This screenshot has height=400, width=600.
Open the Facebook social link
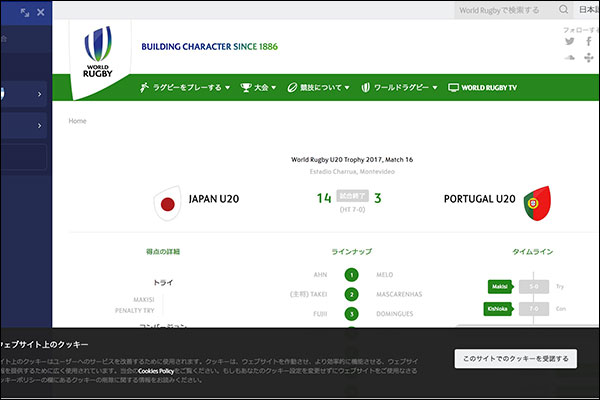click(589, 42)
